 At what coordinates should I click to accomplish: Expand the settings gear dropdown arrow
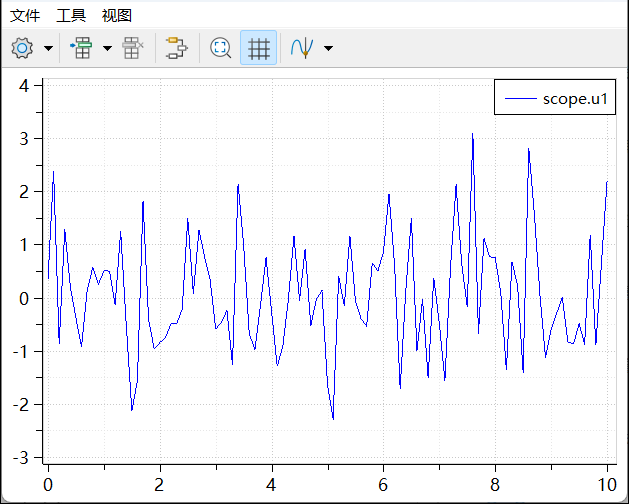48,48
